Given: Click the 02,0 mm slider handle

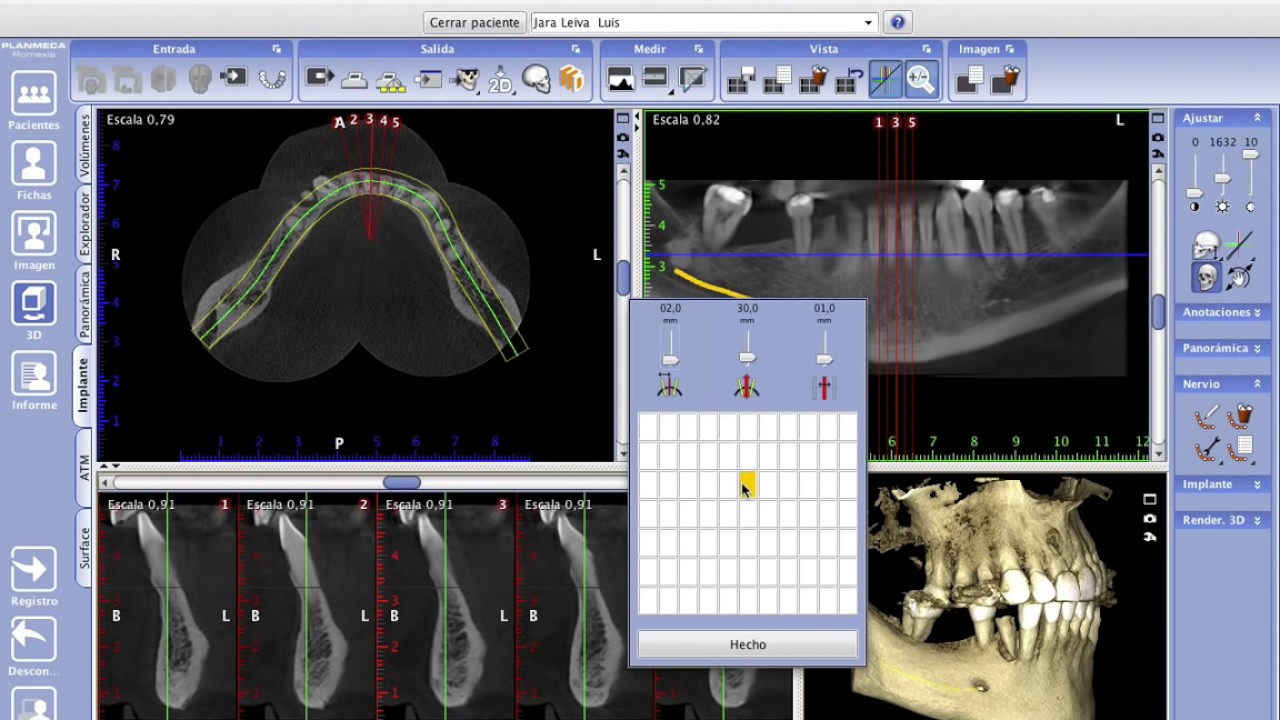Looking at the screenshot, I should click(670, 360).
